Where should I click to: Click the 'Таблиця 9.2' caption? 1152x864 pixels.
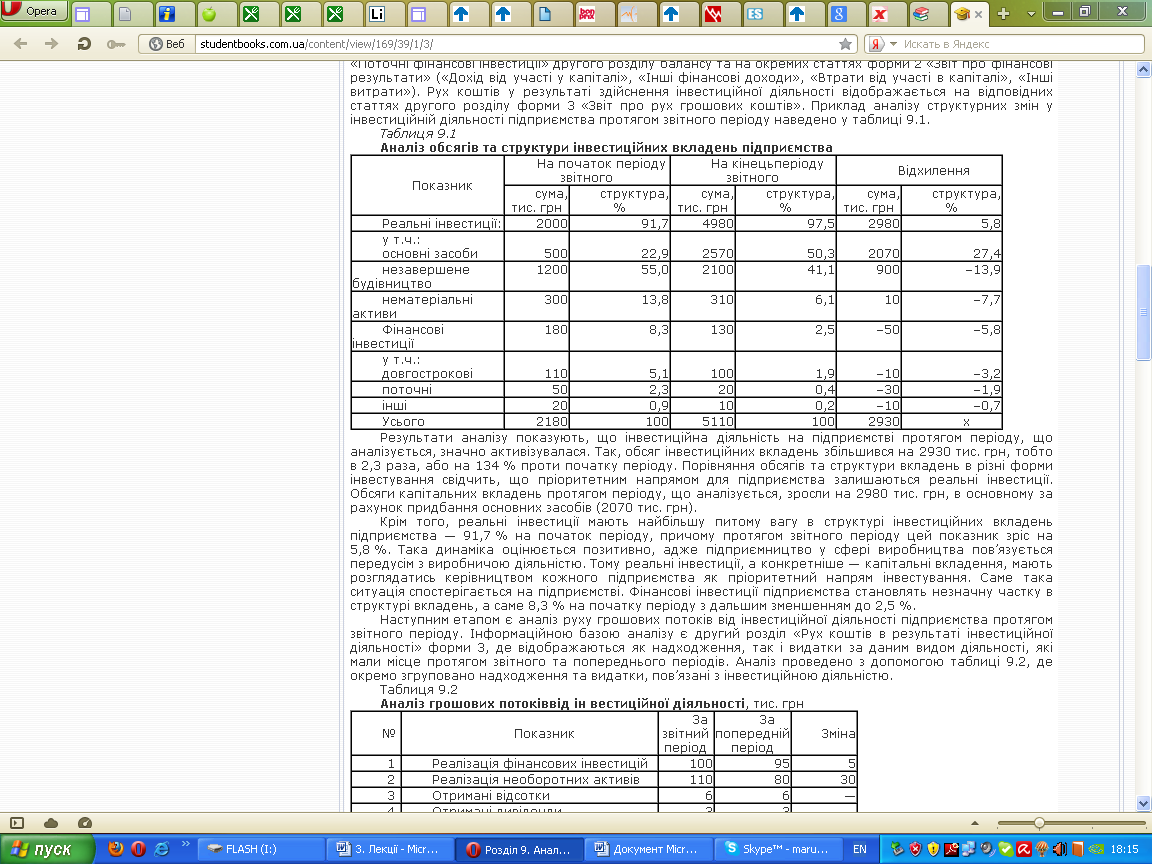(418, 690)
